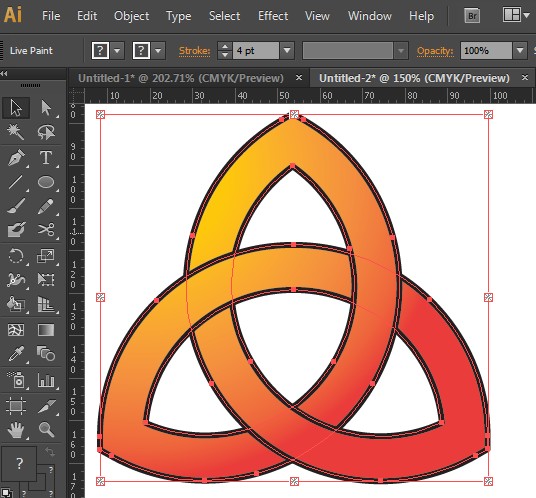The height and width of the screenshot is (498, 536).
Task: Choose the Lasso tool
Action: point(46,132)
